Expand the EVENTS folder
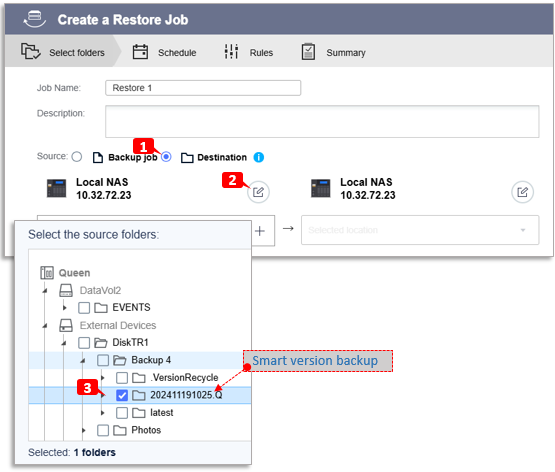The height and width of the screenshot is (472, 555). [64, 308]
